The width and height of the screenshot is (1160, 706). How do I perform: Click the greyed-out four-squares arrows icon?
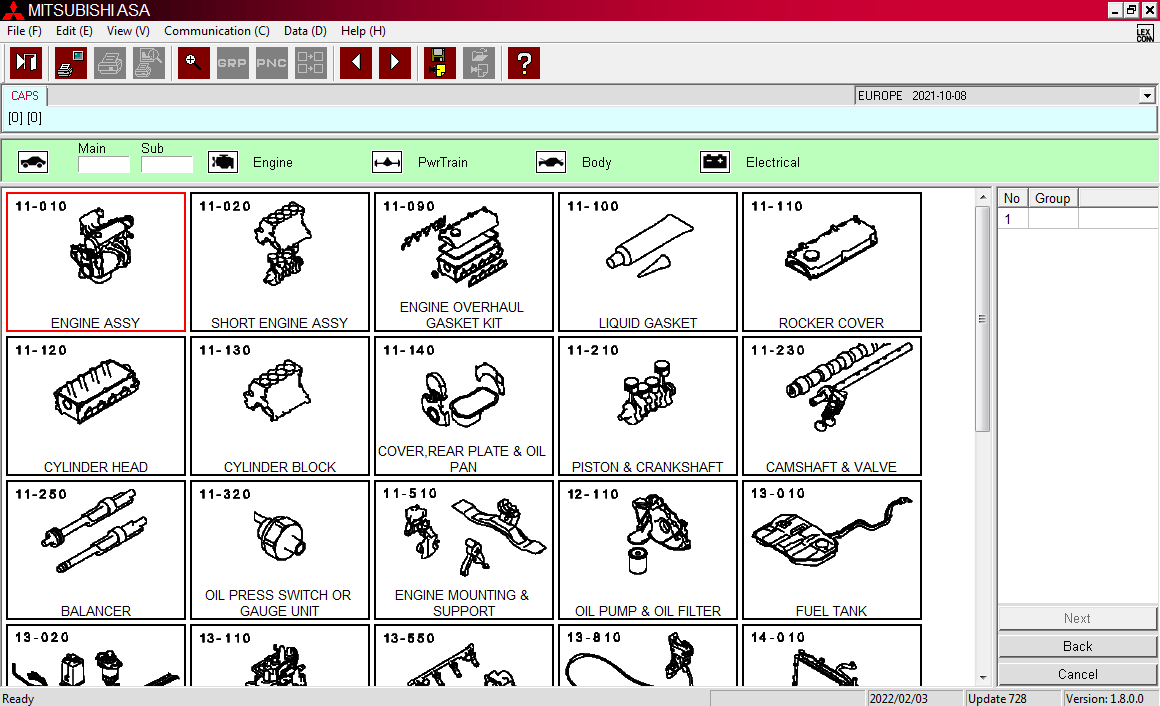pyautogui.click(x=311, y=63)
